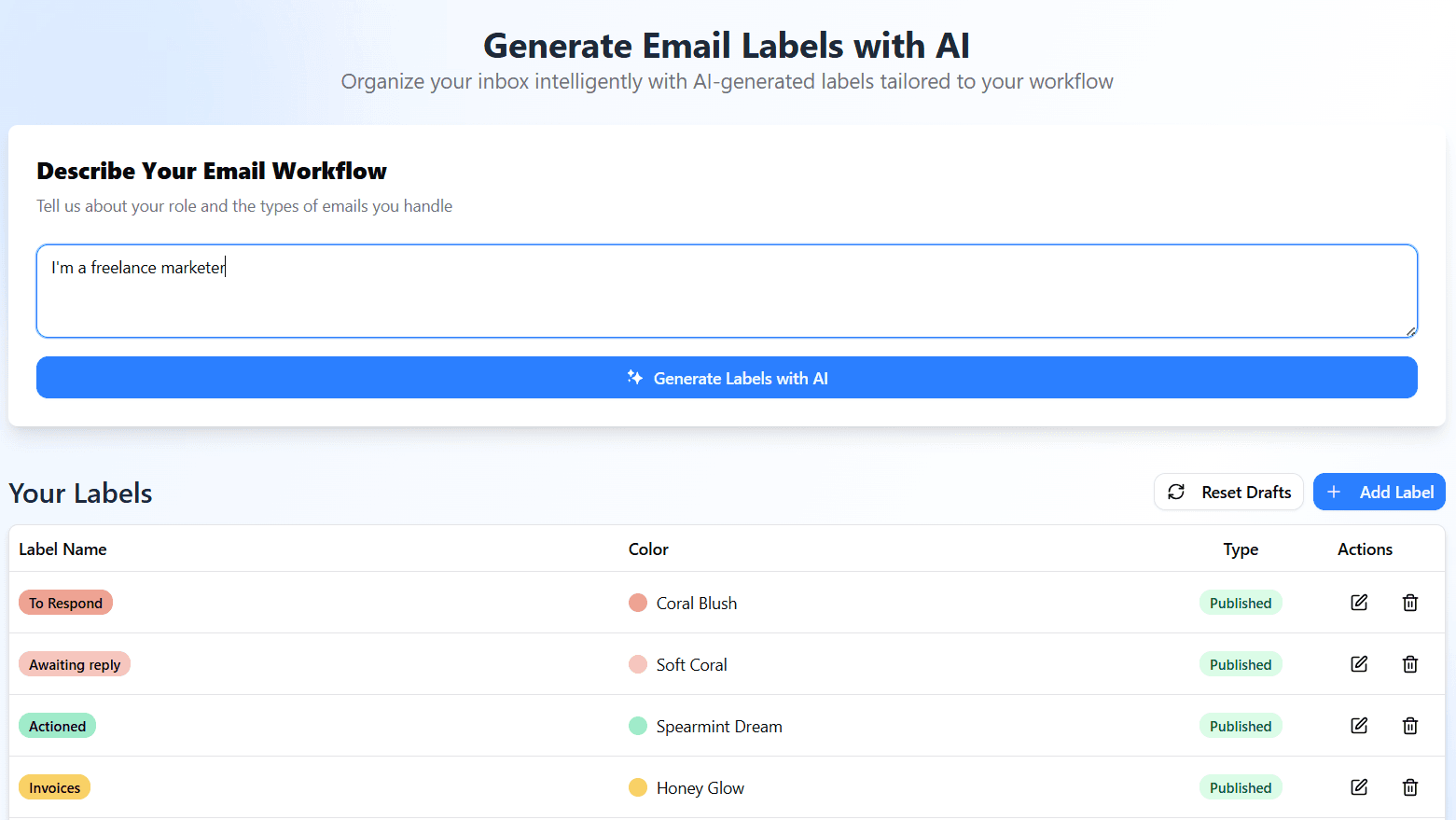
Task: Edit the Invoices label
Action: point(1359,787)
